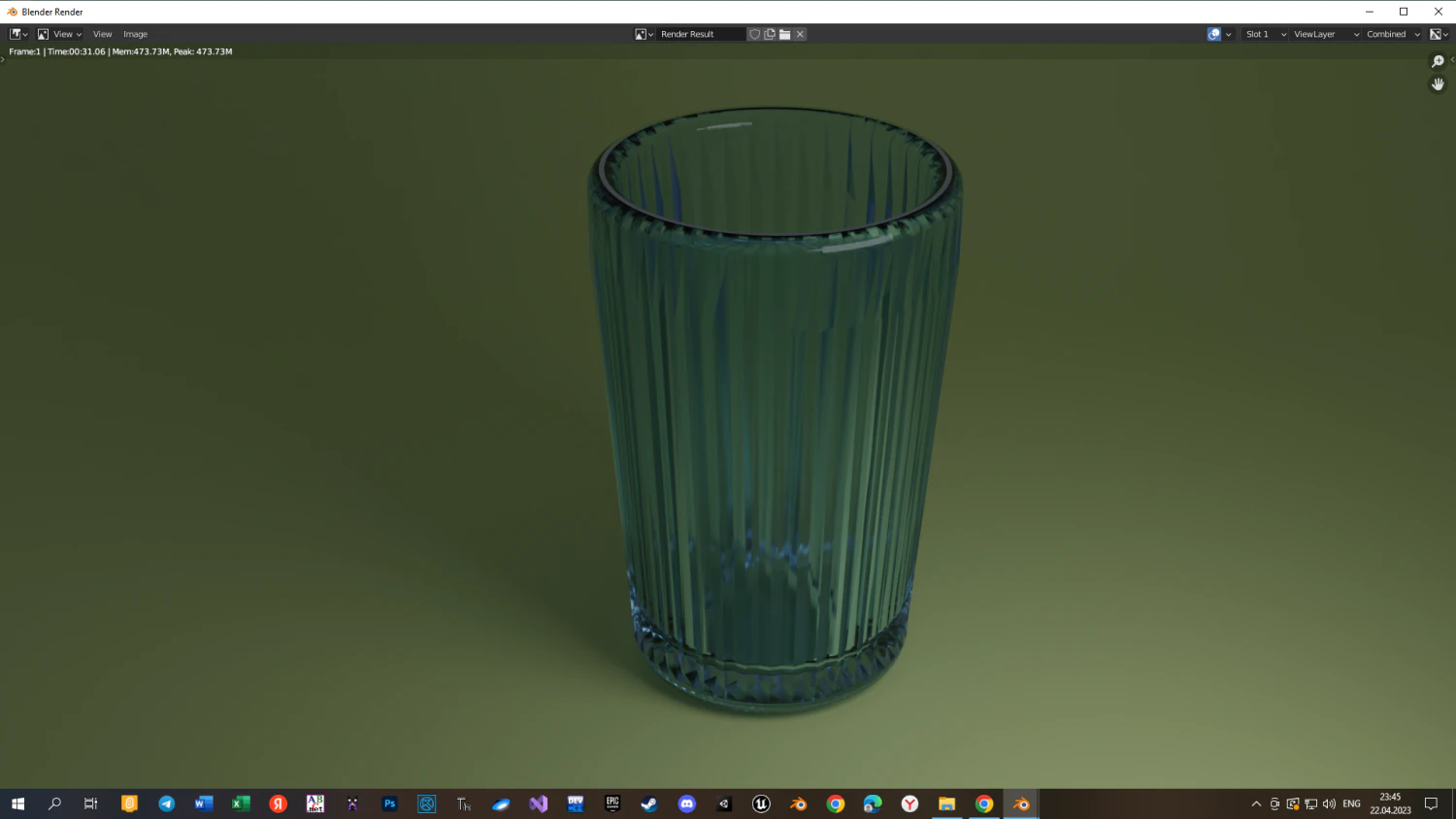
Task: Click the volume speaker tray icon
Action: [1329, 803]
